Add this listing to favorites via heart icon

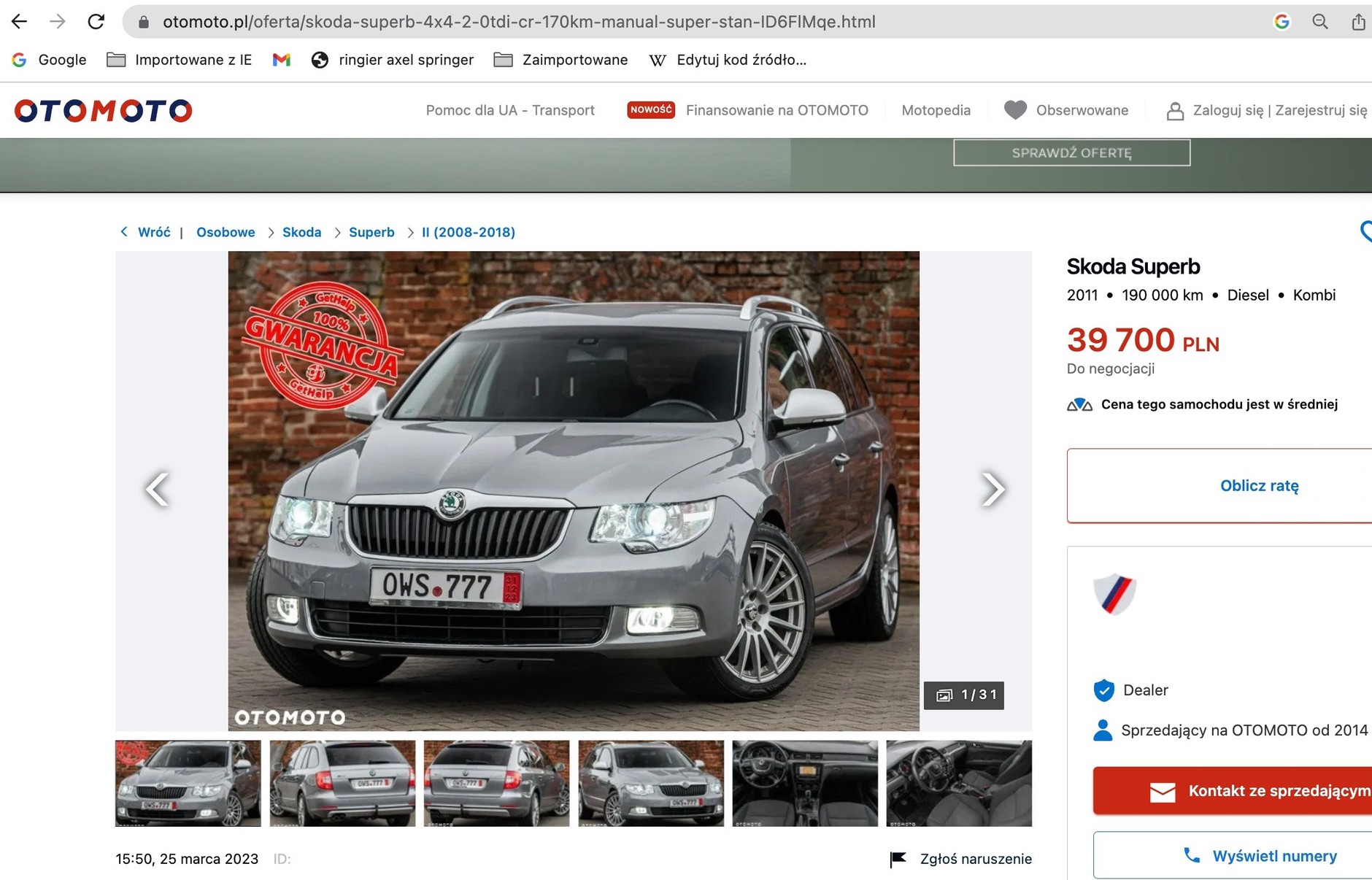click(x=1366, y=232)
